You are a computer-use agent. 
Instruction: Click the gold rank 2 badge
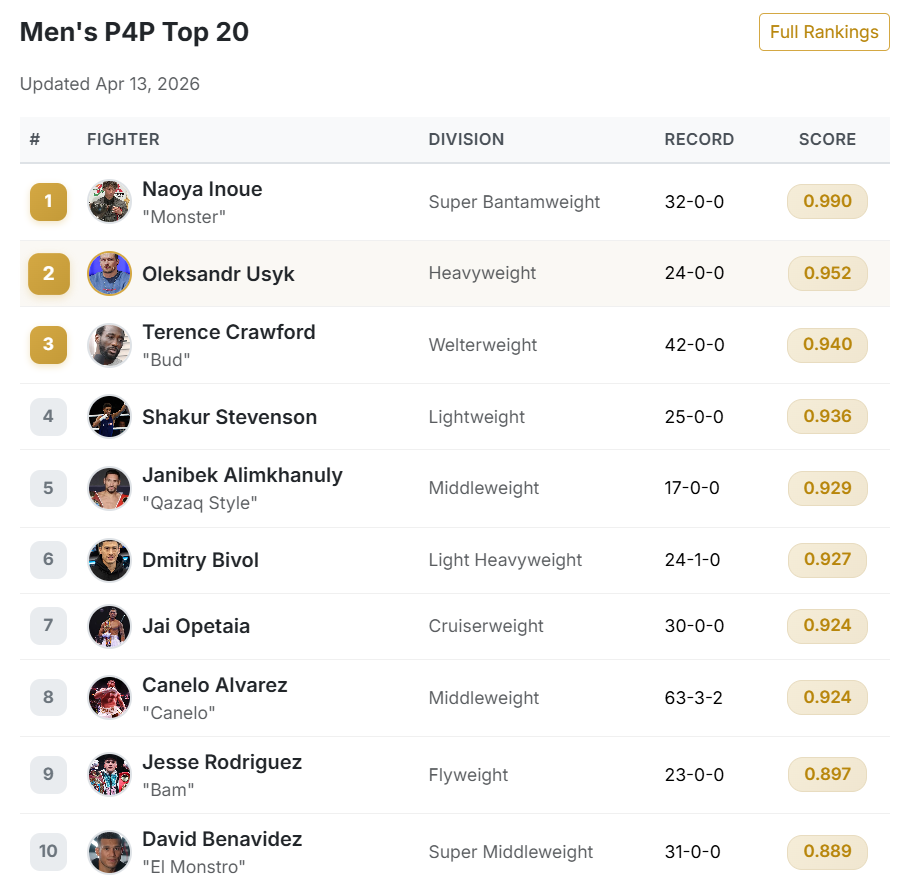tap(48, 274)
